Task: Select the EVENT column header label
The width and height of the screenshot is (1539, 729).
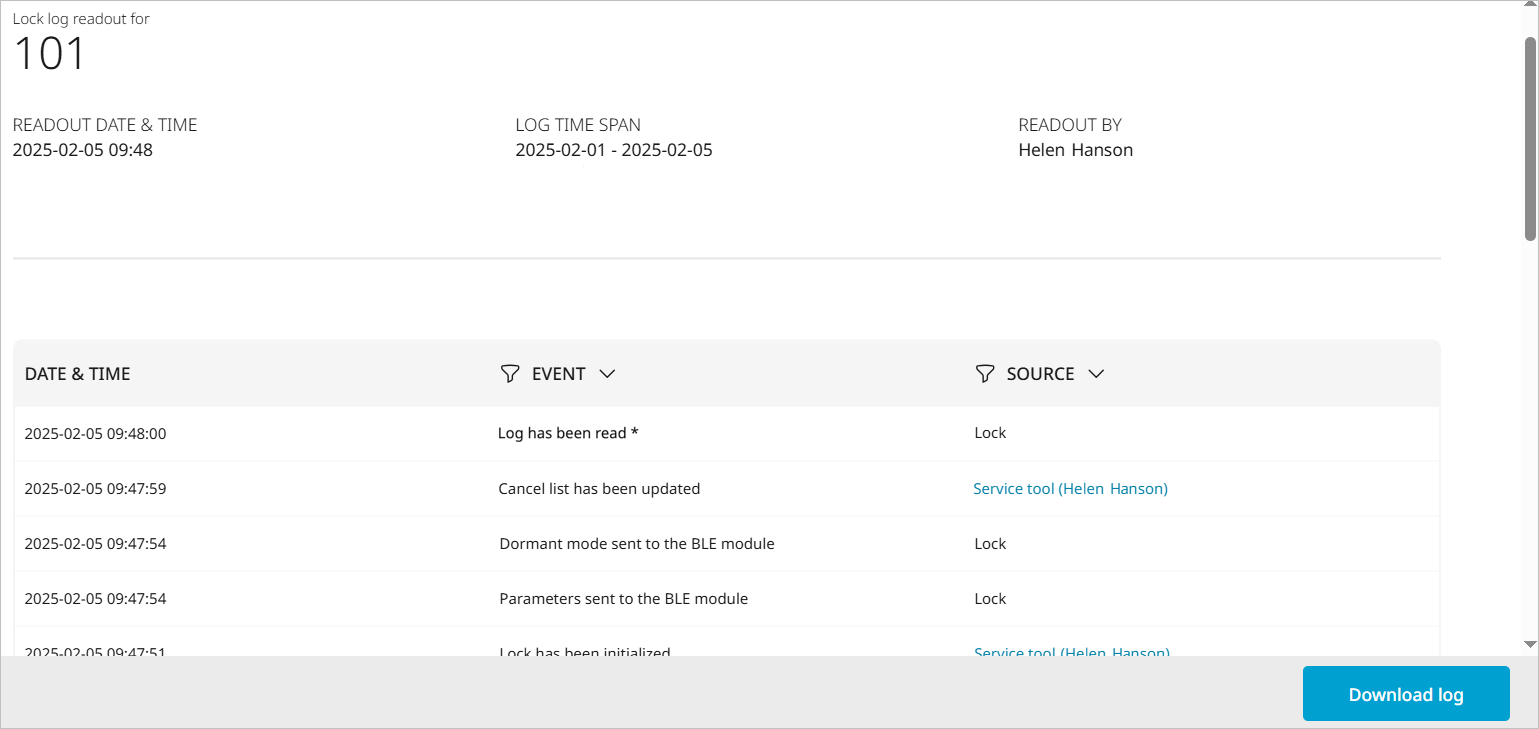Action: click(x=558, y=374)
